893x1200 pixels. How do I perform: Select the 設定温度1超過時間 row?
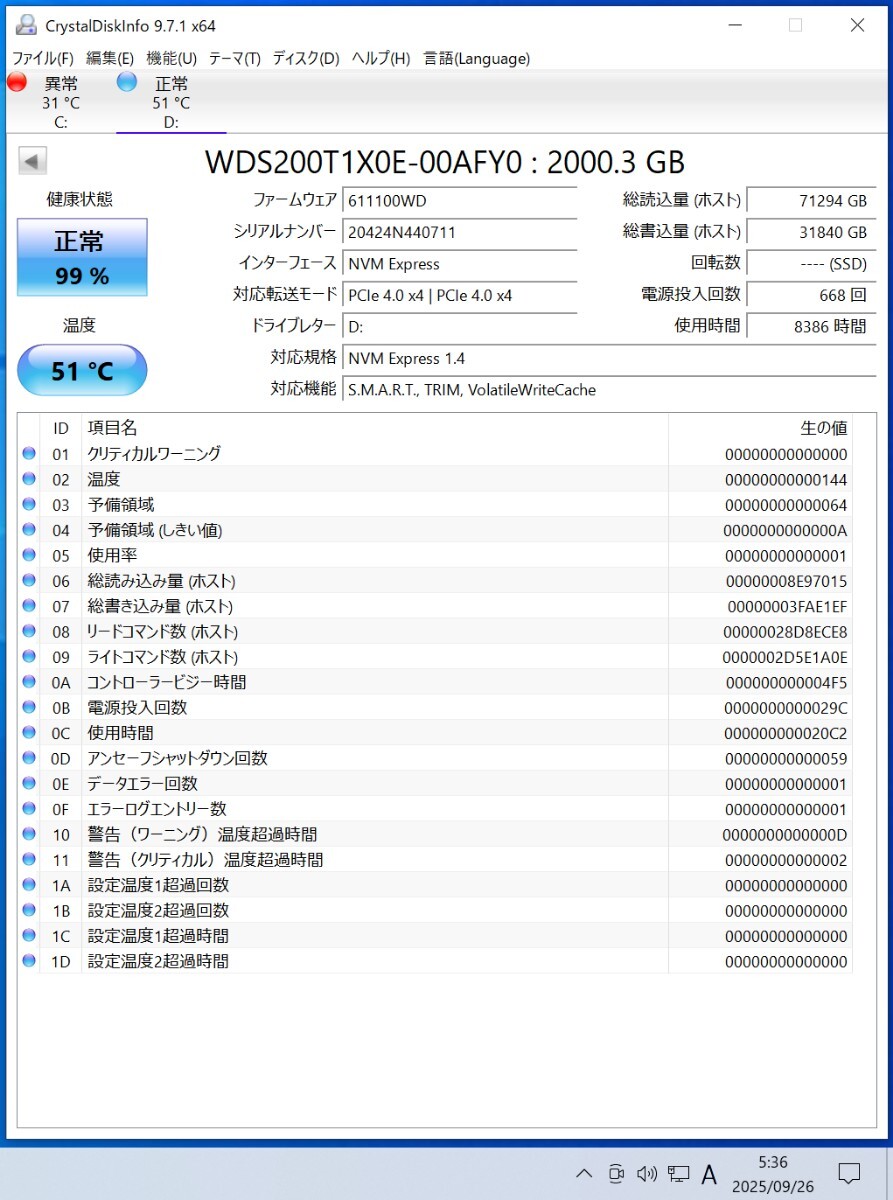tap(436, 936)
